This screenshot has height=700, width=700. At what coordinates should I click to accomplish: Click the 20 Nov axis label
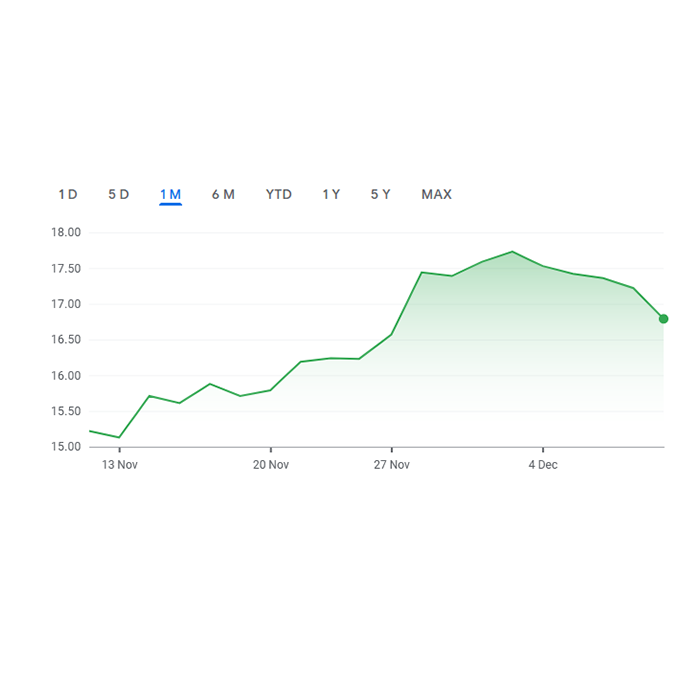click(271, 465)
